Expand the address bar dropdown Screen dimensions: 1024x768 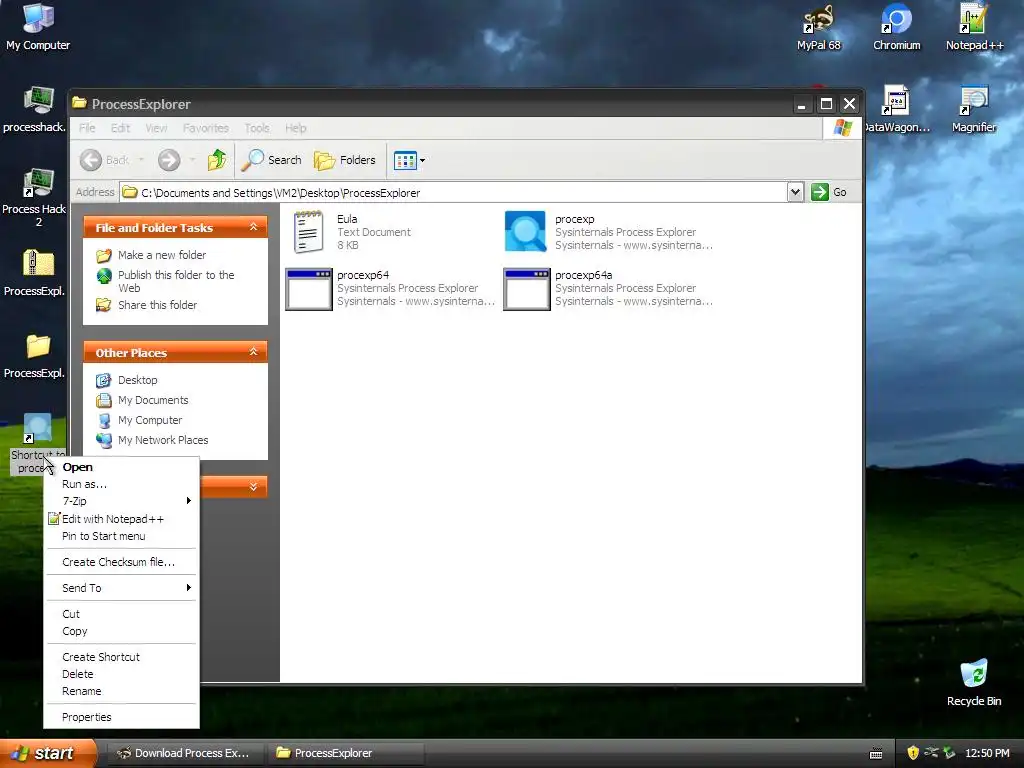click(795, 192)
